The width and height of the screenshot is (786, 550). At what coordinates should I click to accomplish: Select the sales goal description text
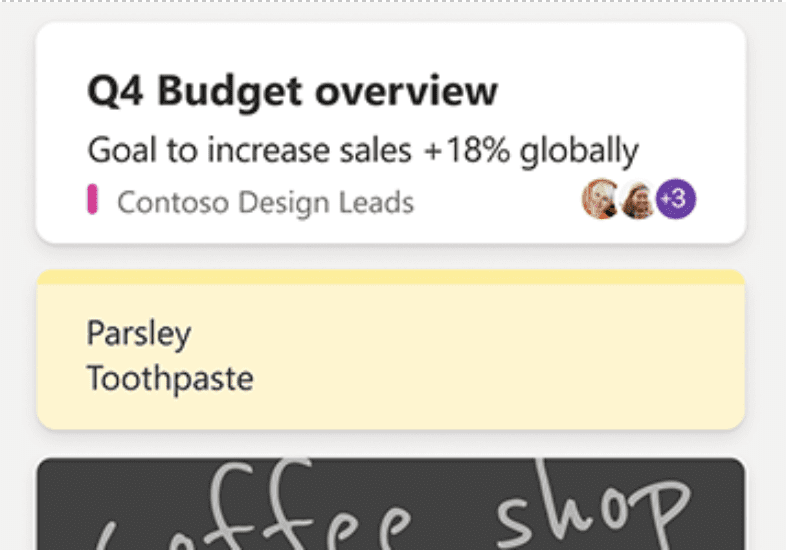pyautogui.click(x=363, y=150)
